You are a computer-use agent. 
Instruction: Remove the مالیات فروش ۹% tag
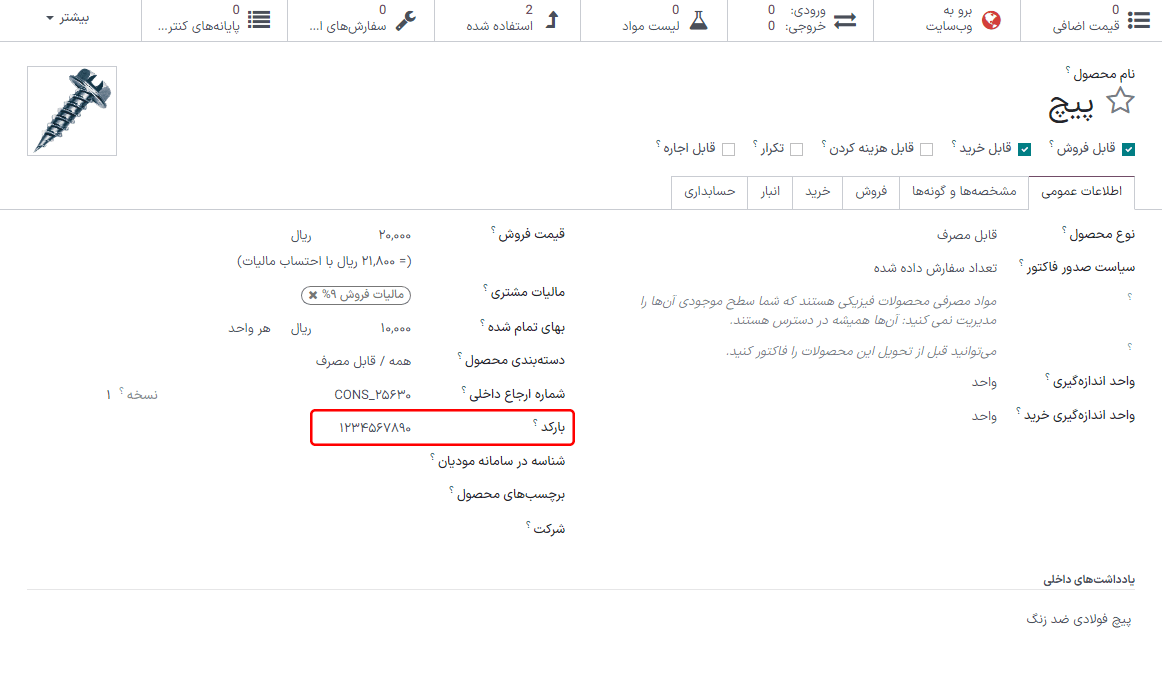pos(313,295)
